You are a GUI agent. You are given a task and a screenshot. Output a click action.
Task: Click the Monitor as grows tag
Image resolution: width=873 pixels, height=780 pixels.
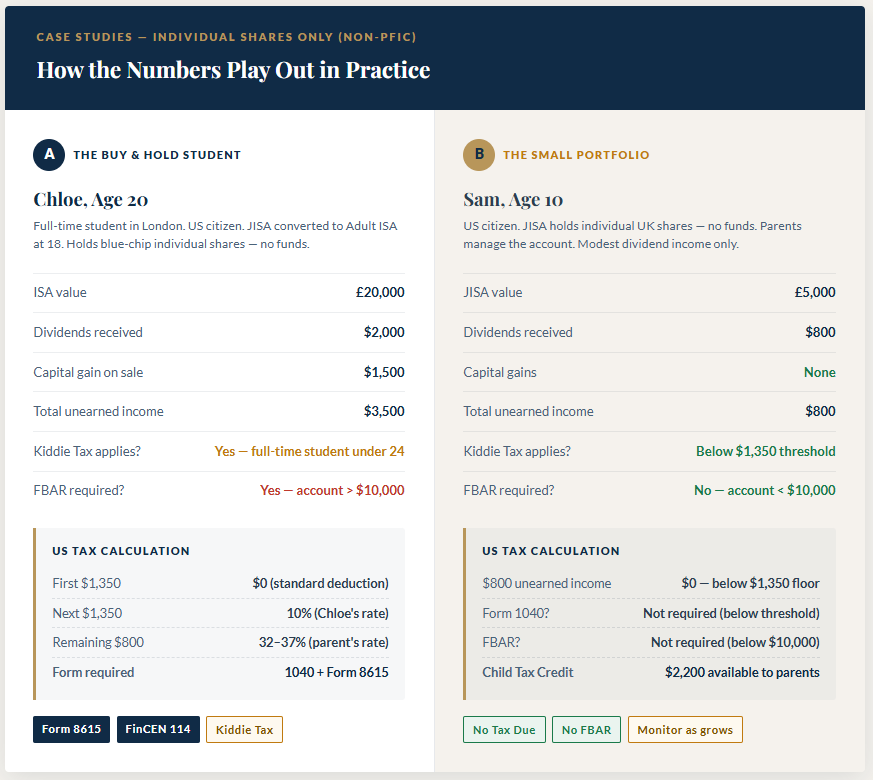685,730
